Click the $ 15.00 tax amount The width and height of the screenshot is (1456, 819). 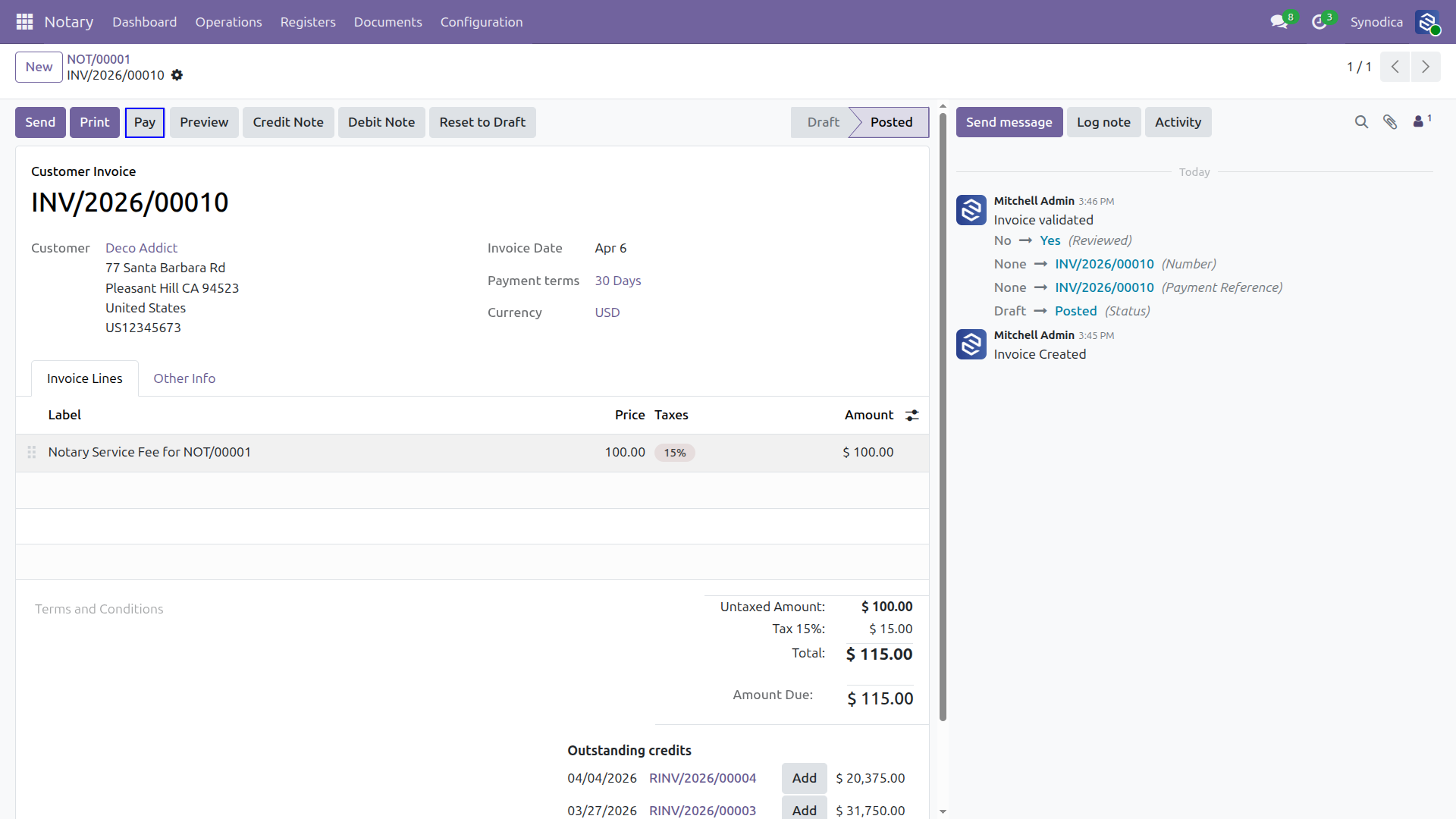(x=890, y=629)
